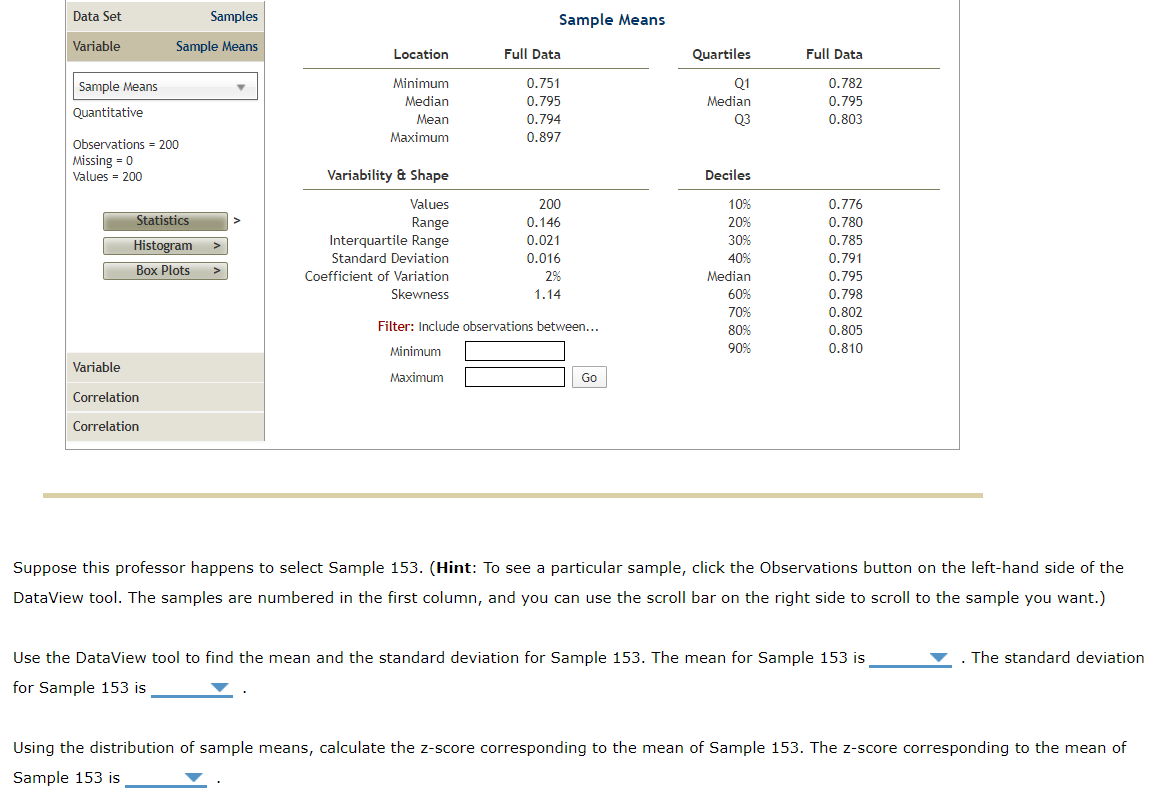Click the Statistics button
The height and width of the screenshot is (791, 1157).
pos(165,220)
